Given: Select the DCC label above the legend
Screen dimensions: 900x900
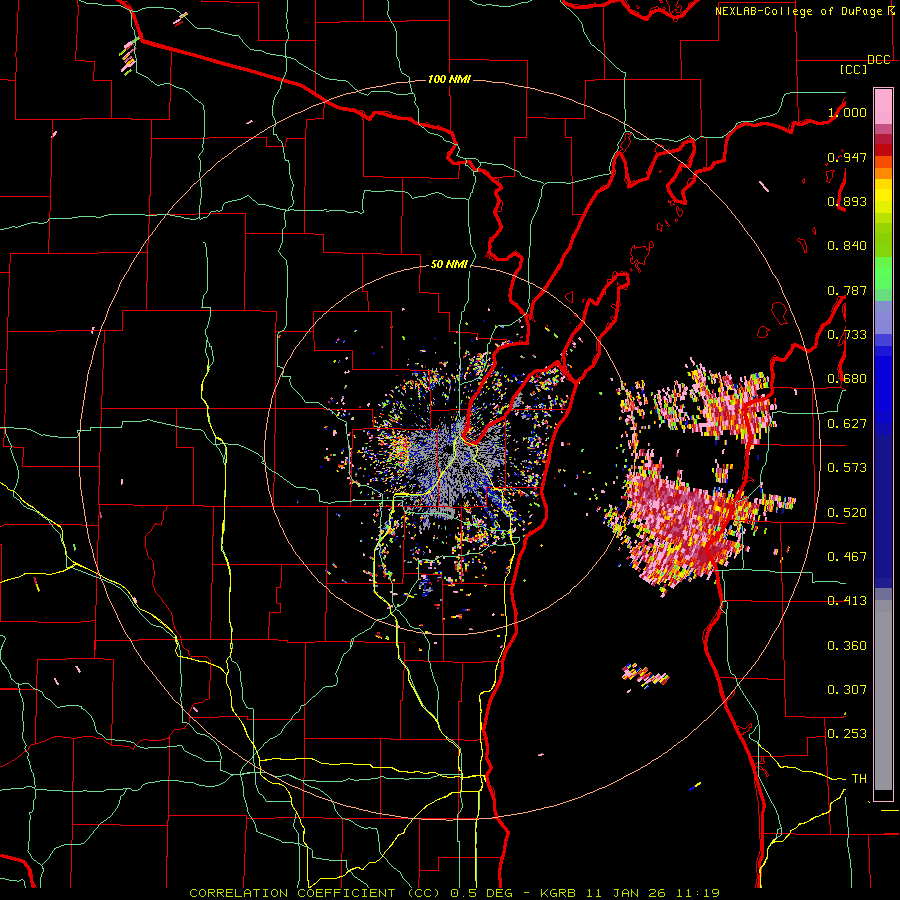Looking at the screenshot, I should point(879,60).
